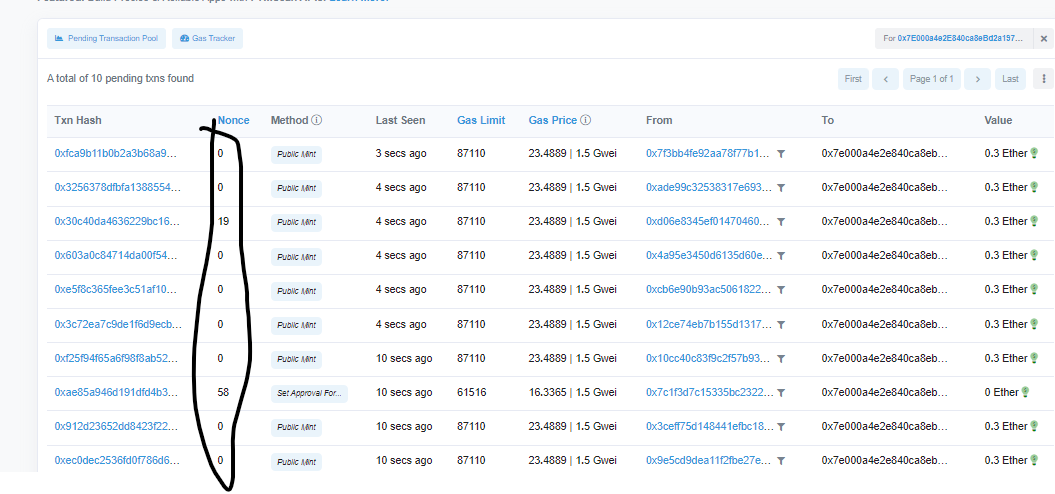Click green bulb icon in 0xfca9b11b row
Viewport: 1055px width, 494px height.
tap(1034, 153)
